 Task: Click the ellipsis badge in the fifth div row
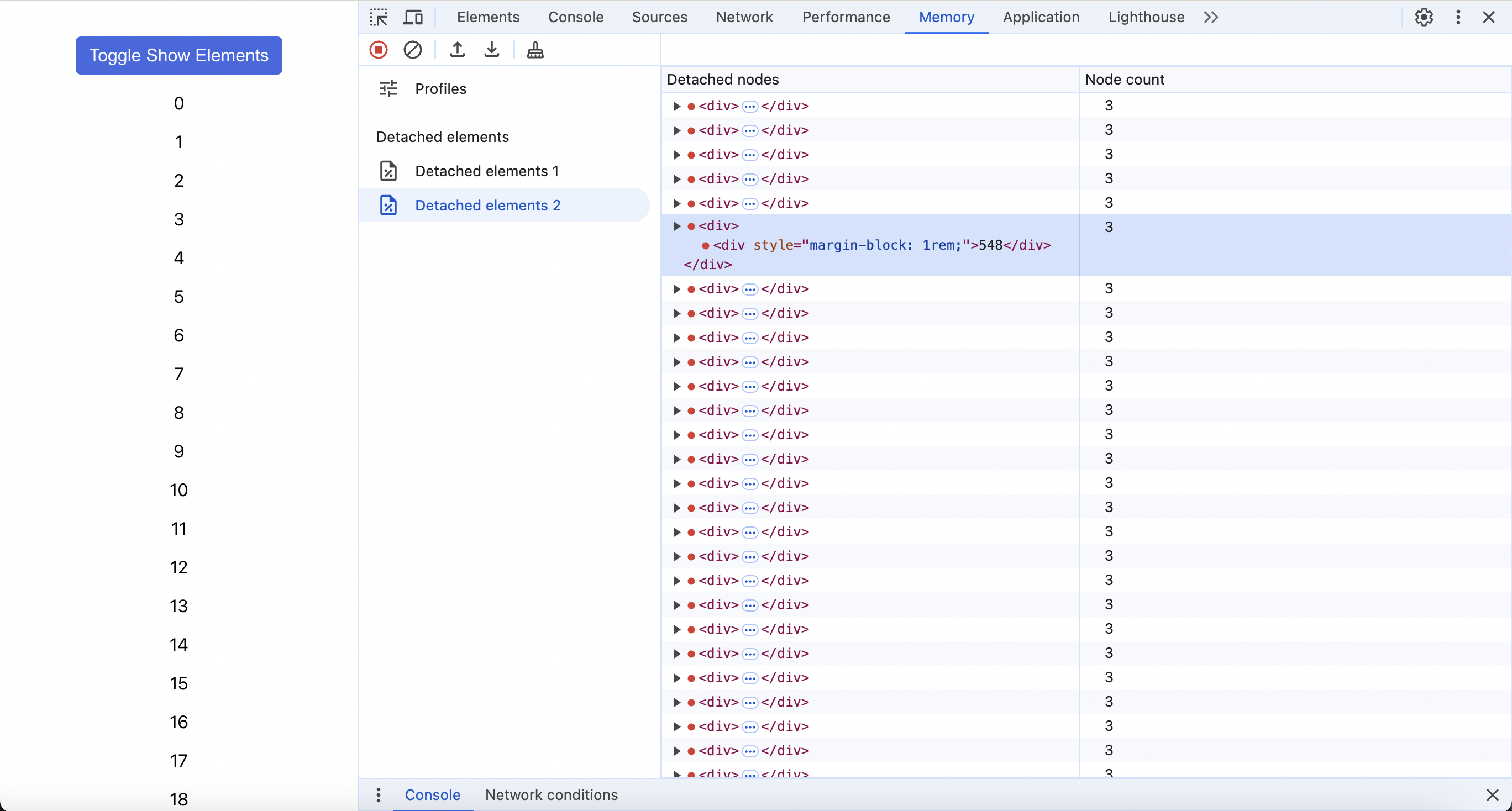click(749, 204)
